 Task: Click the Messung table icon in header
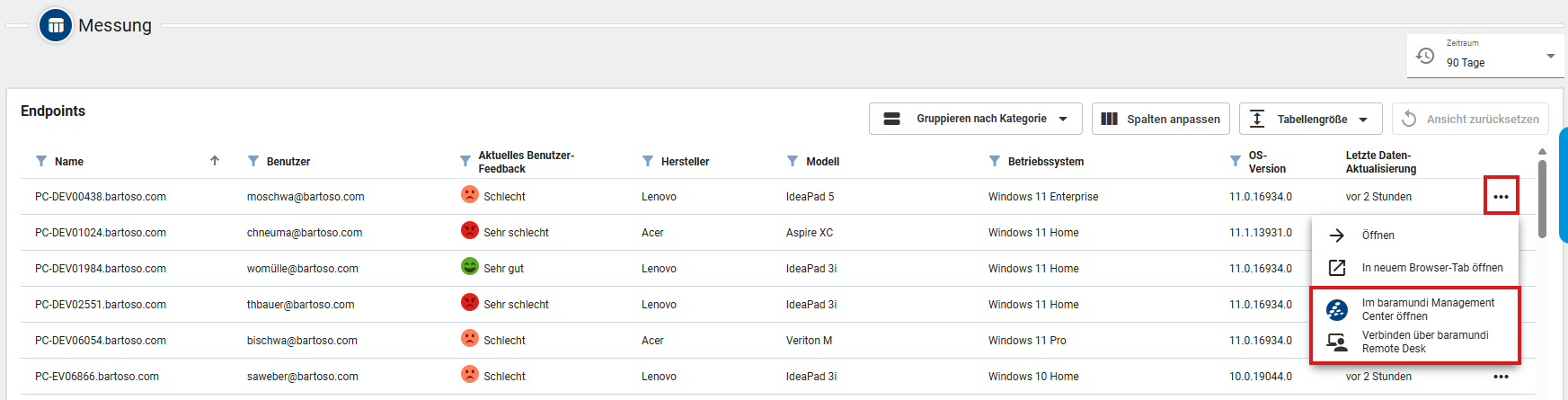click(56, 25)
